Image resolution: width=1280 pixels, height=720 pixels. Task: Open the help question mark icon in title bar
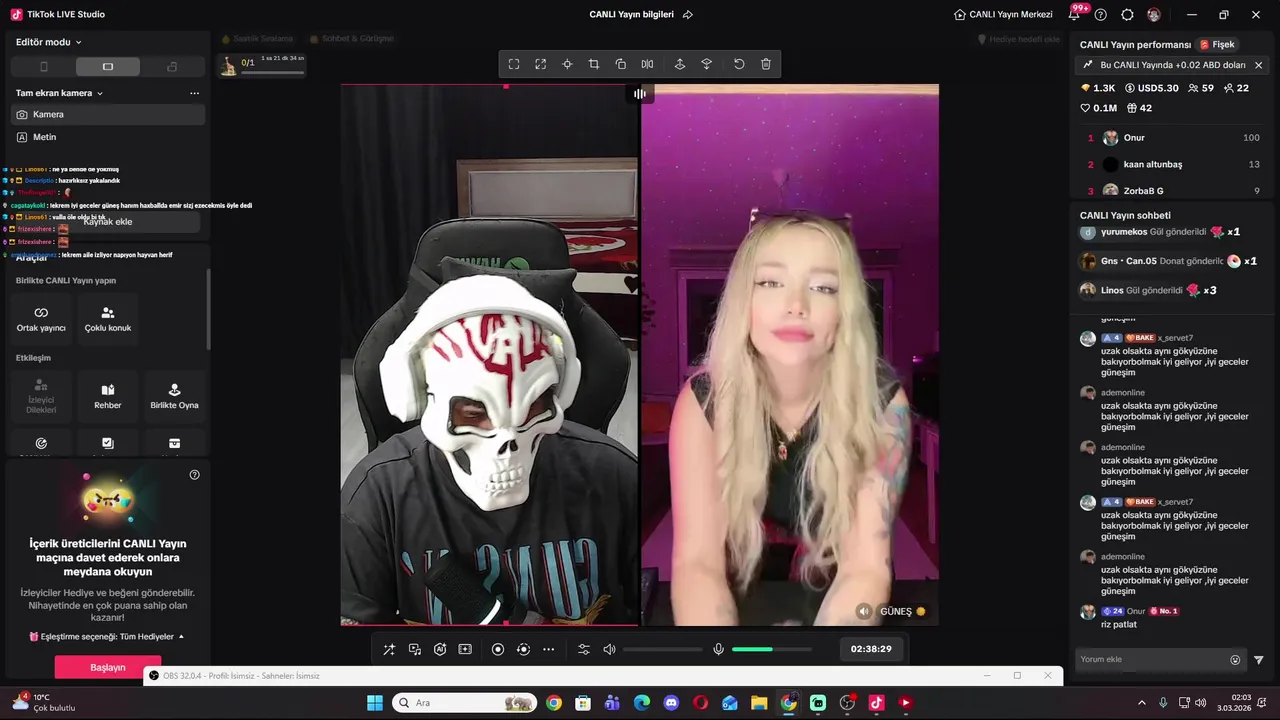click(x=1101, y=15)
